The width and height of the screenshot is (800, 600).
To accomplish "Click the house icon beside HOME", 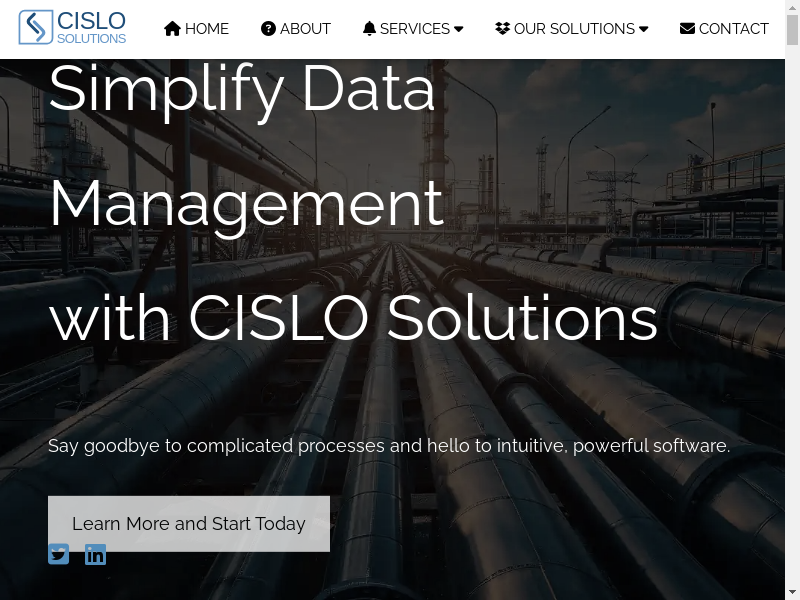I will click(172, 29).
